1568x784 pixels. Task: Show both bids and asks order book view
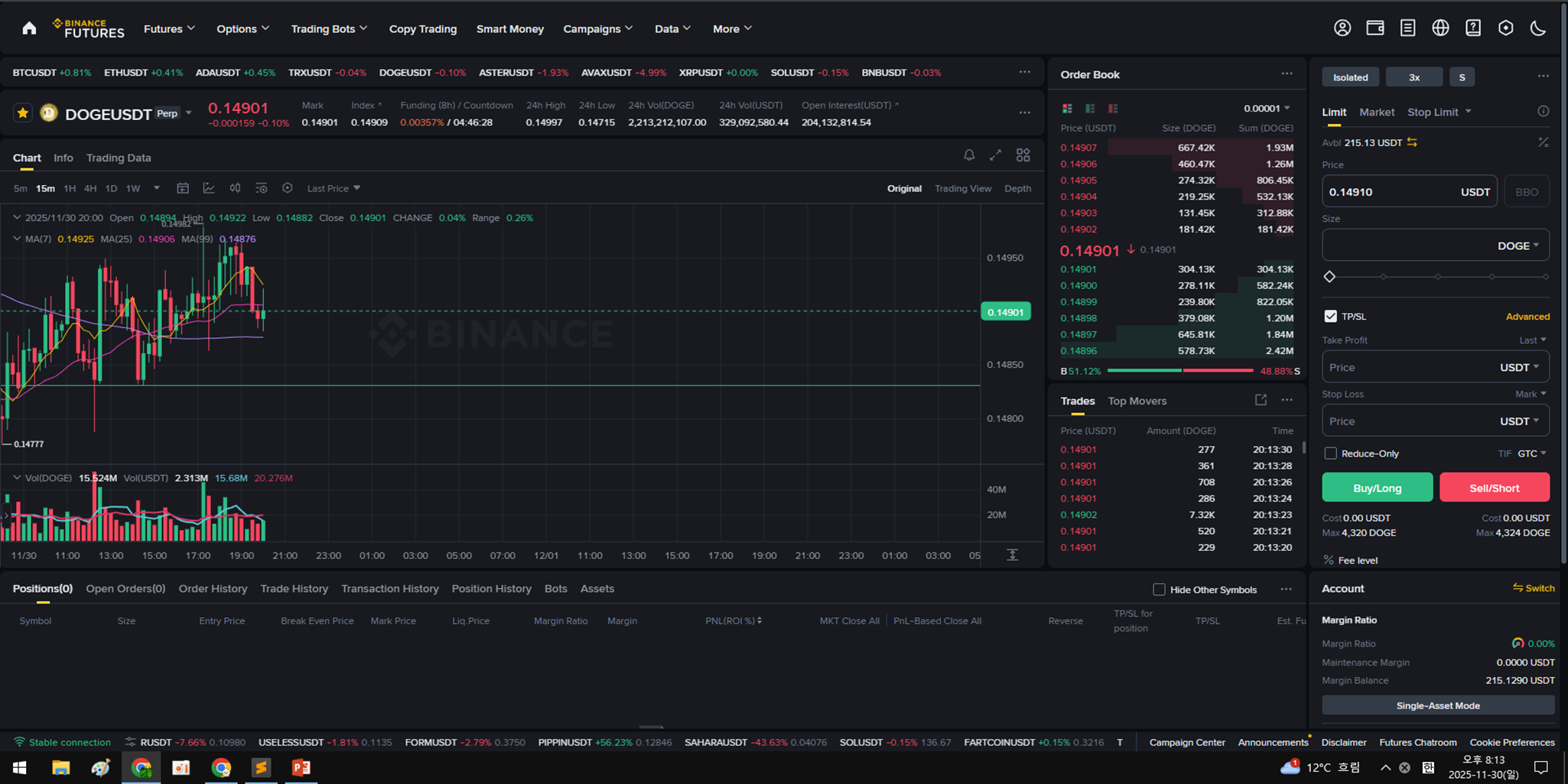1067,109
